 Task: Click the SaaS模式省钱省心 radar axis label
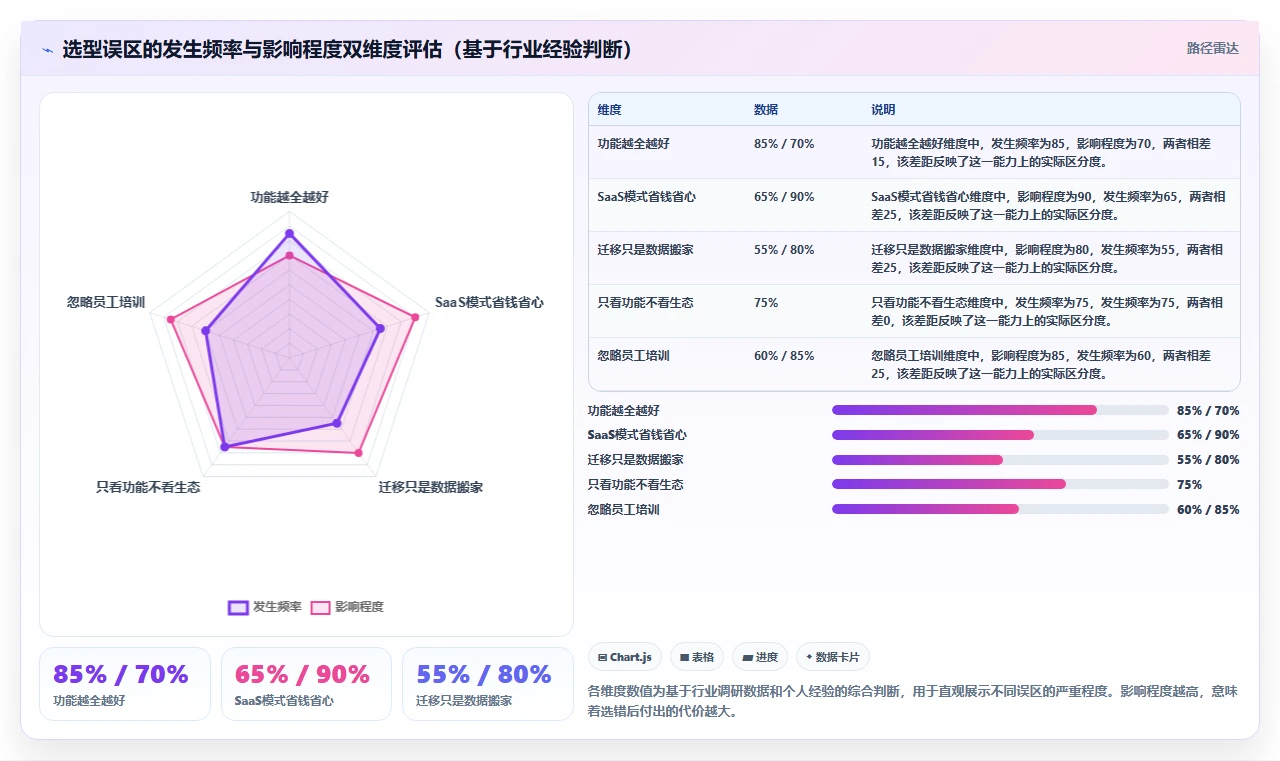click(x=489, y=301)
